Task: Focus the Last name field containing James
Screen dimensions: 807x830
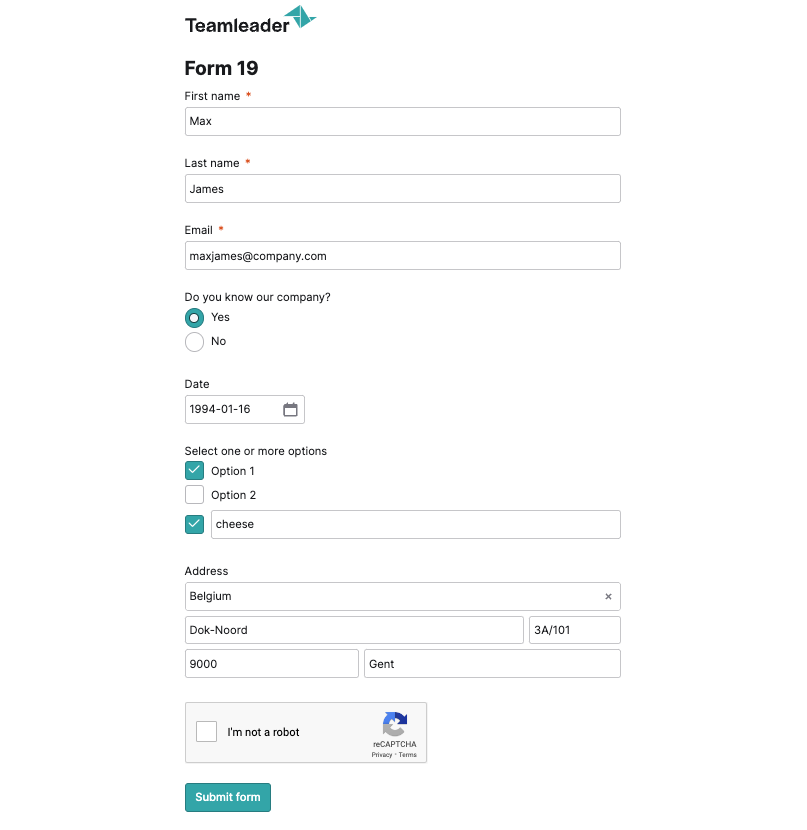Action: (x=403, y=188)
